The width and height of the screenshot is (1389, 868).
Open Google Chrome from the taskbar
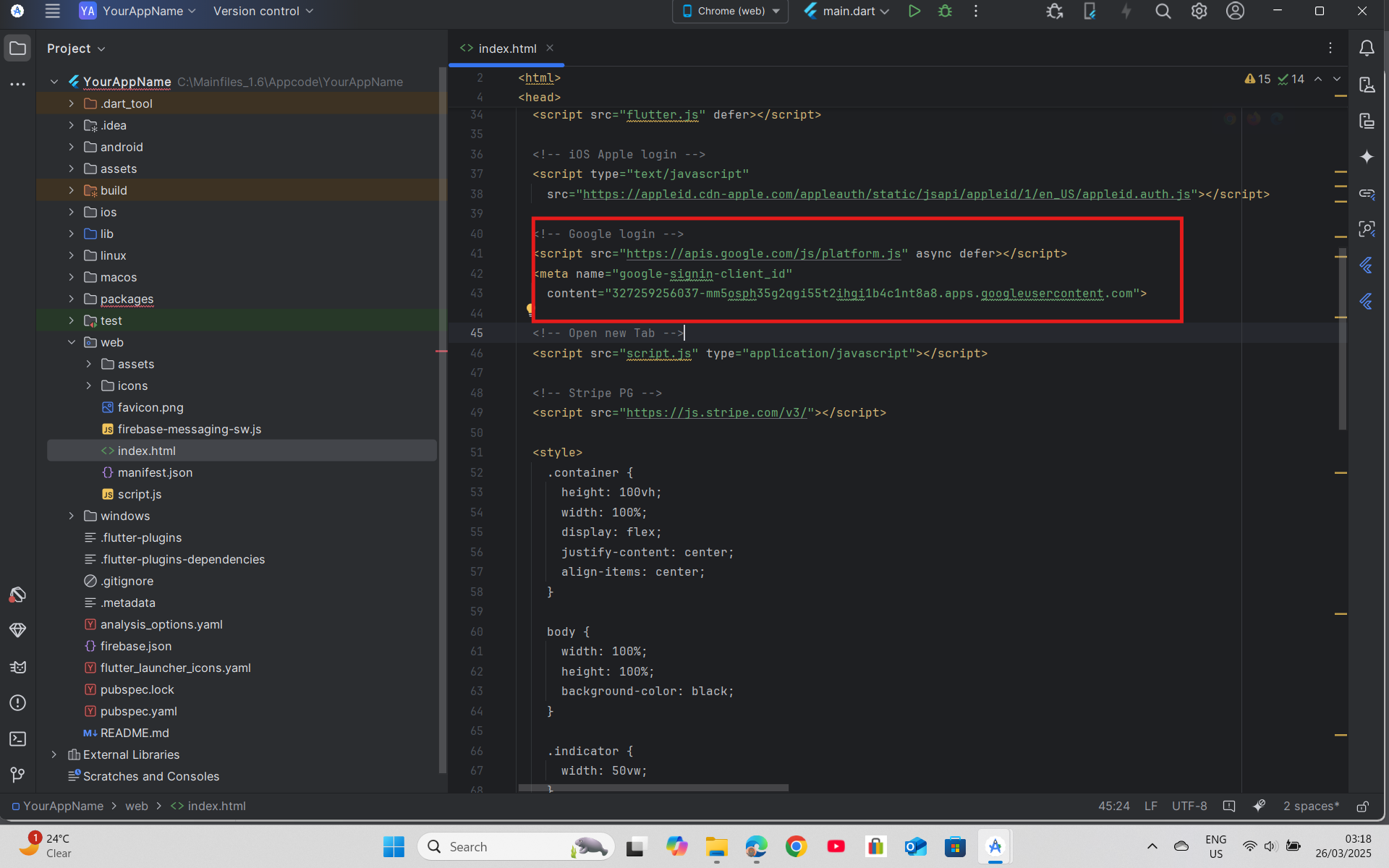(x=796, y=846)
